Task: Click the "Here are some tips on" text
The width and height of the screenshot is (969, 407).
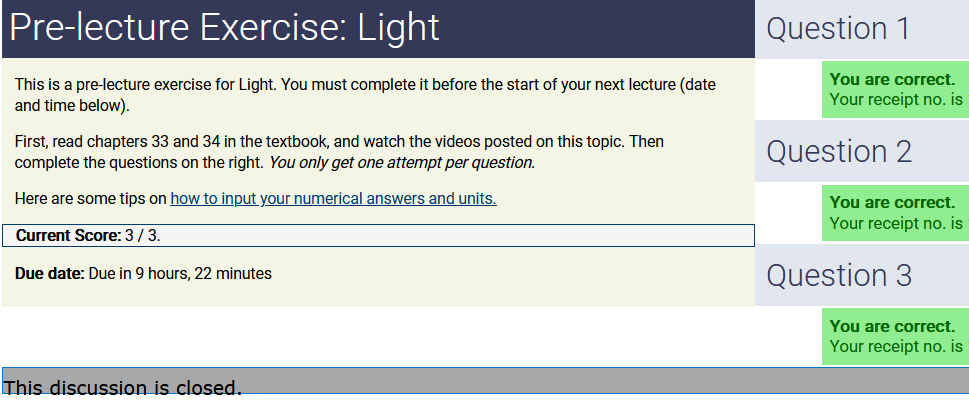Action: [x=91, y=199]
